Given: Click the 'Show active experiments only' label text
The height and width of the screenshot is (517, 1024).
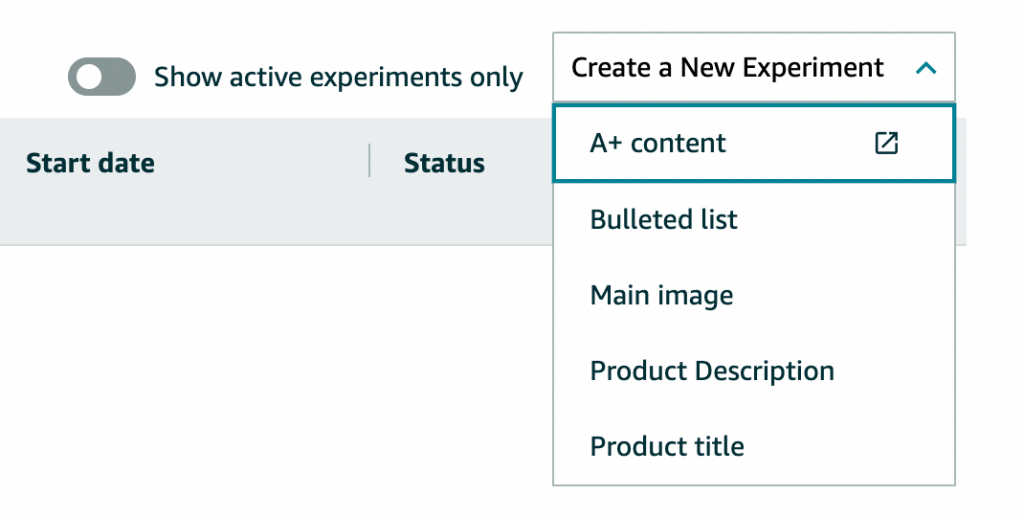Looking at the screenshot, I should click(x=338, y=77).
